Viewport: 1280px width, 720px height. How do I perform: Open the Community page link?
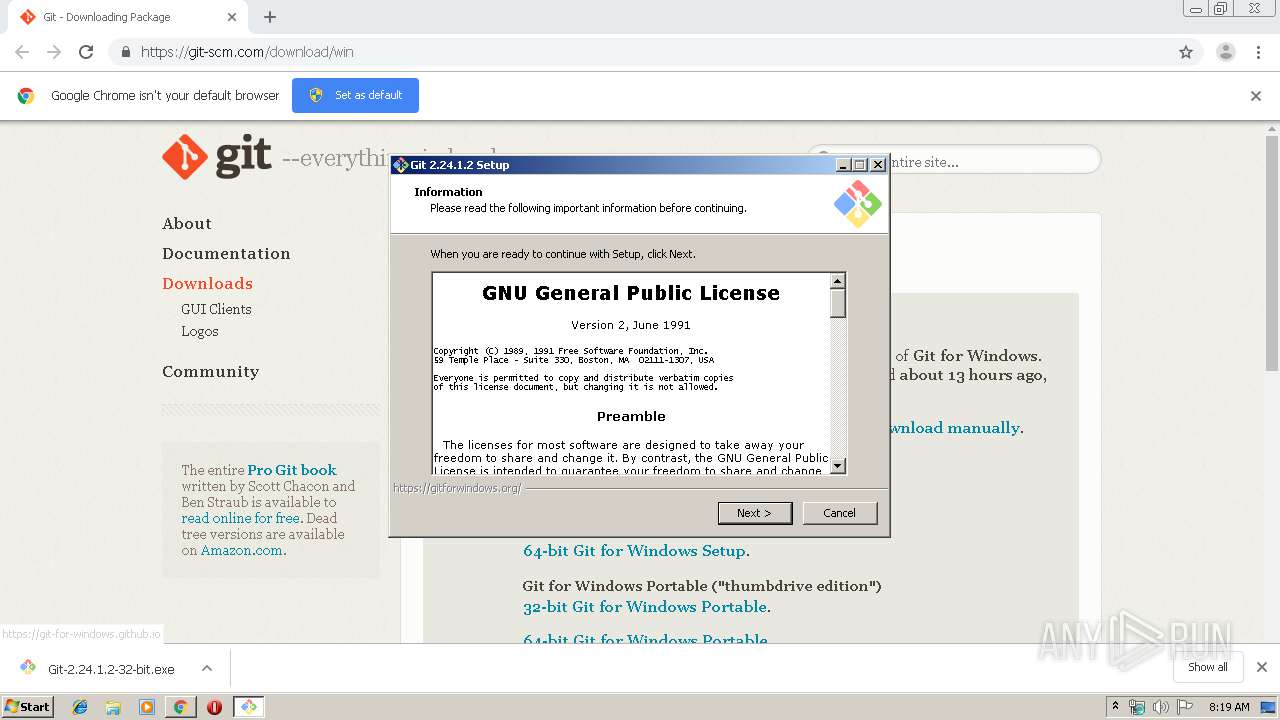tap(210, 372)
